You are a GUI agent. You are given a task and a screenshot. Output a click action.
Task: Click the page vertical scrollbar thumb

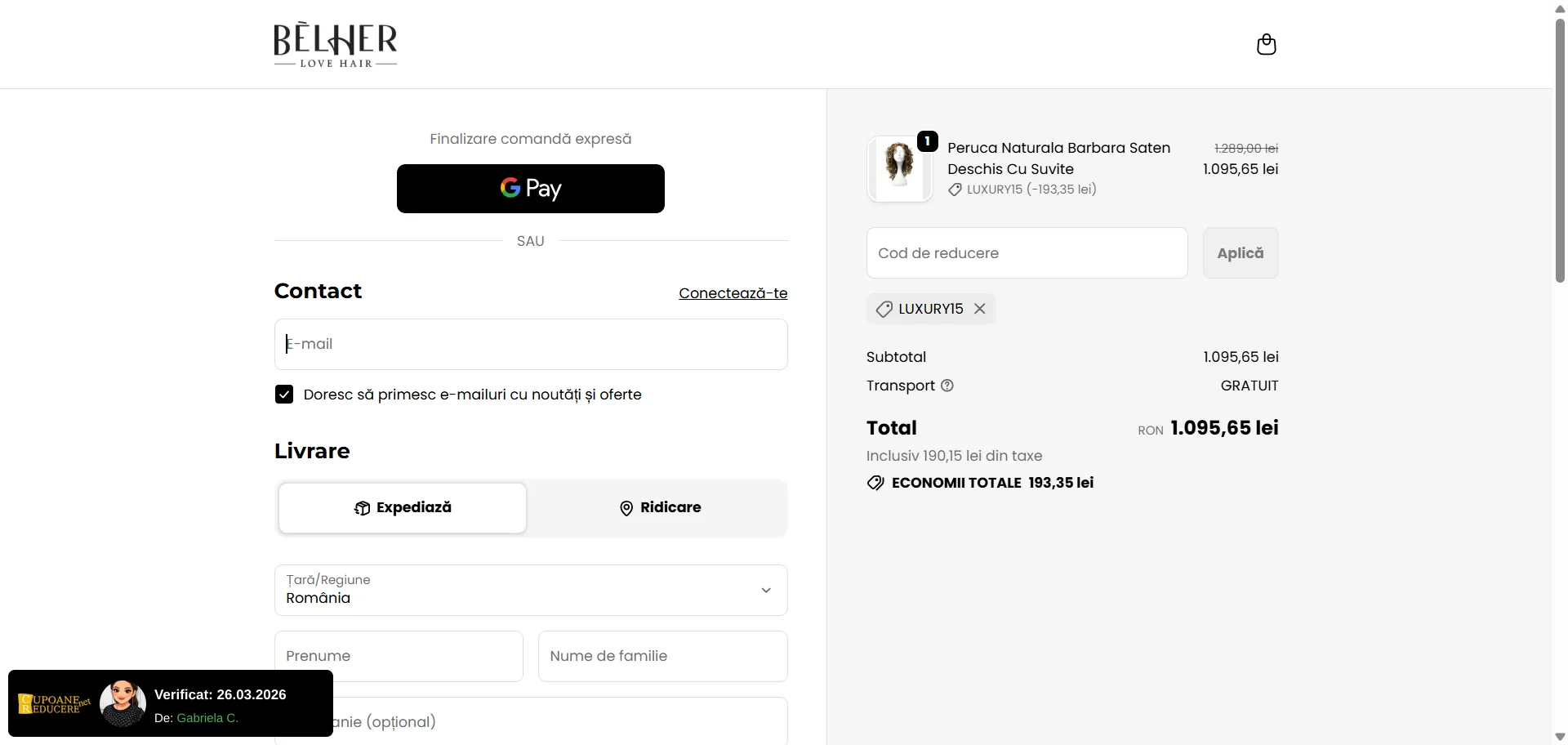click(x=1560, y=147)
